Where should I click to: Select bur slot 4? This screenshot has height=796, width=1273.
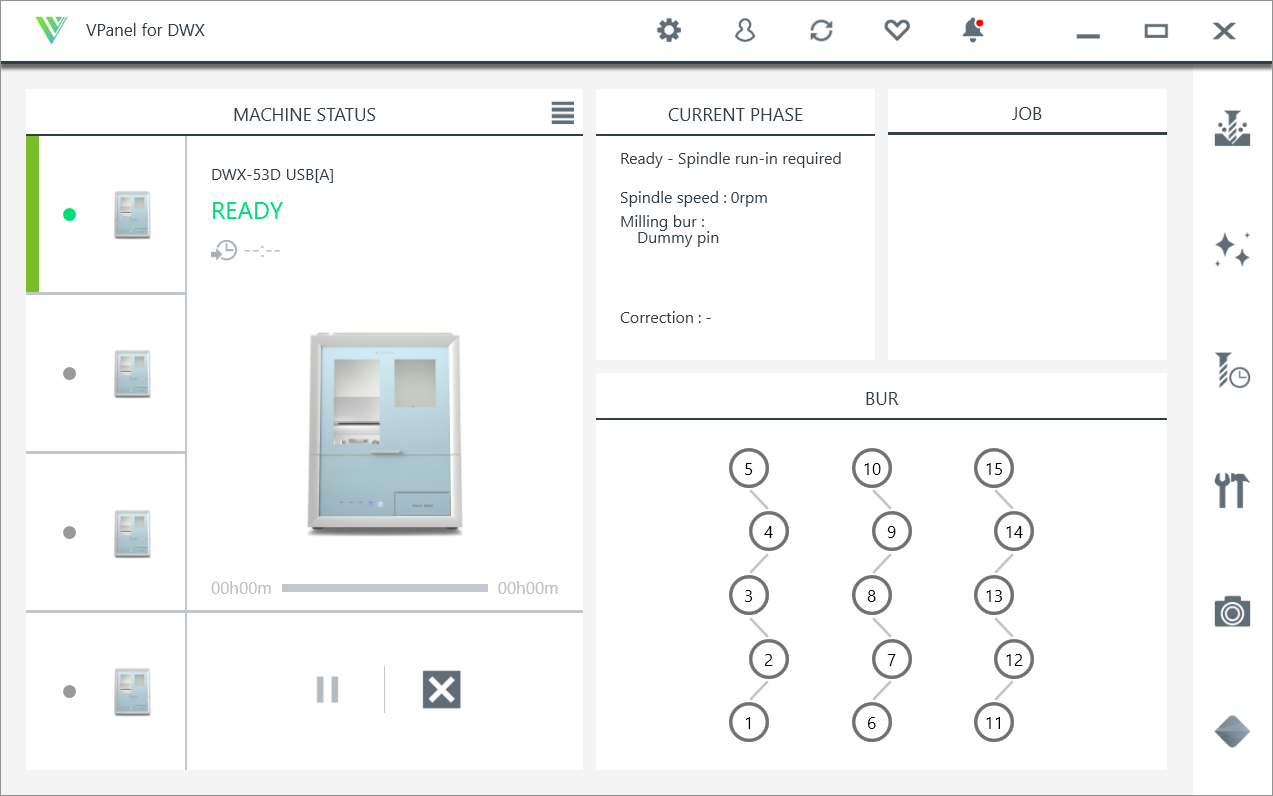pos(769,532)
